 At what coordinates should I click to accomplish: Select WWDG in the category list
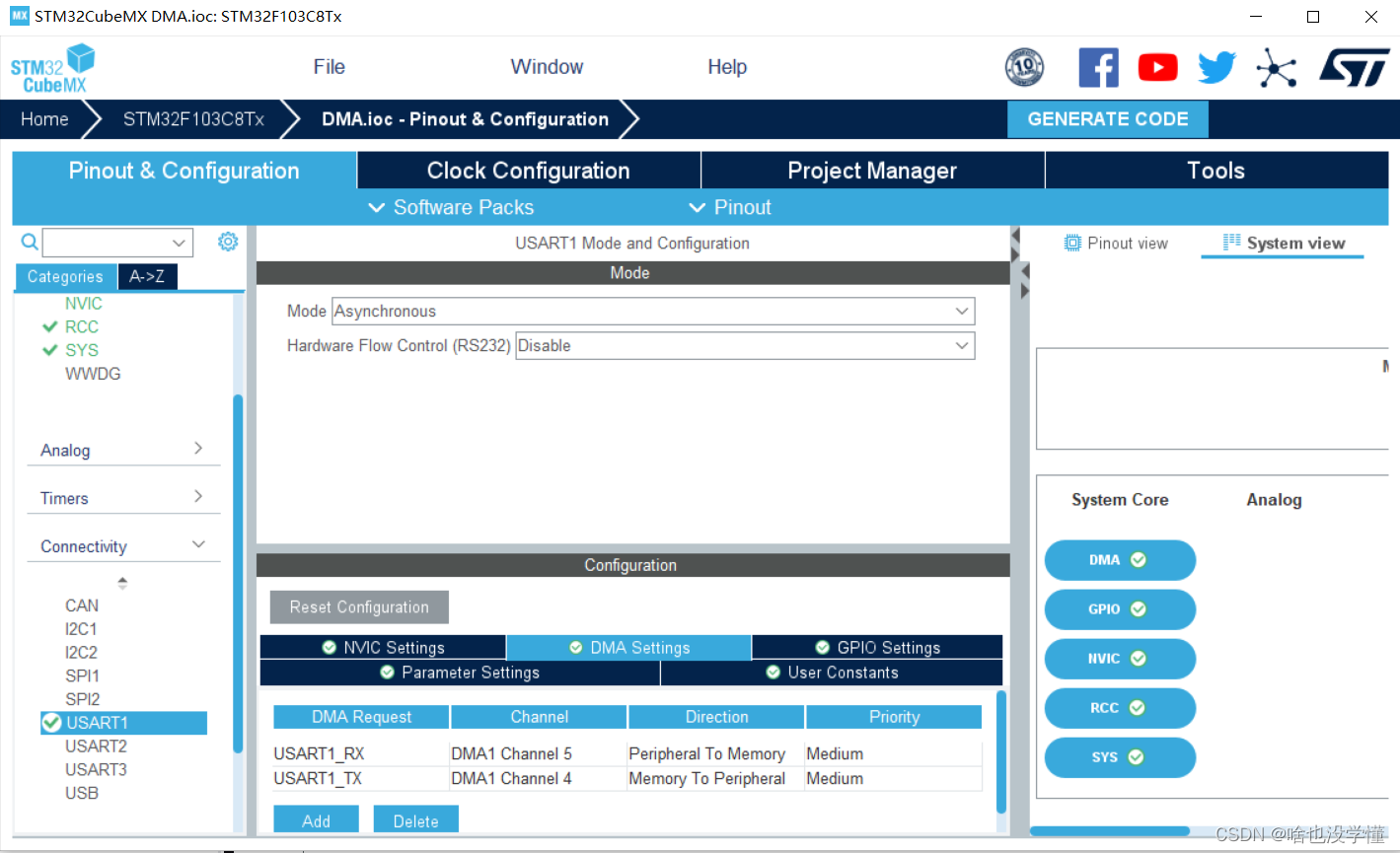pyautogui.click(x=93, y=374)
